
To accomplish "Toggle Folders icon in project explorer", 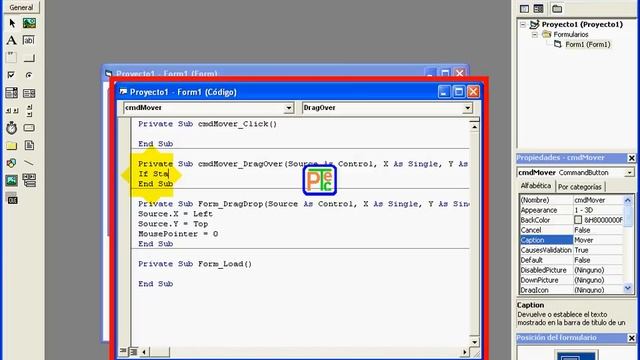I will pos(557,9).
